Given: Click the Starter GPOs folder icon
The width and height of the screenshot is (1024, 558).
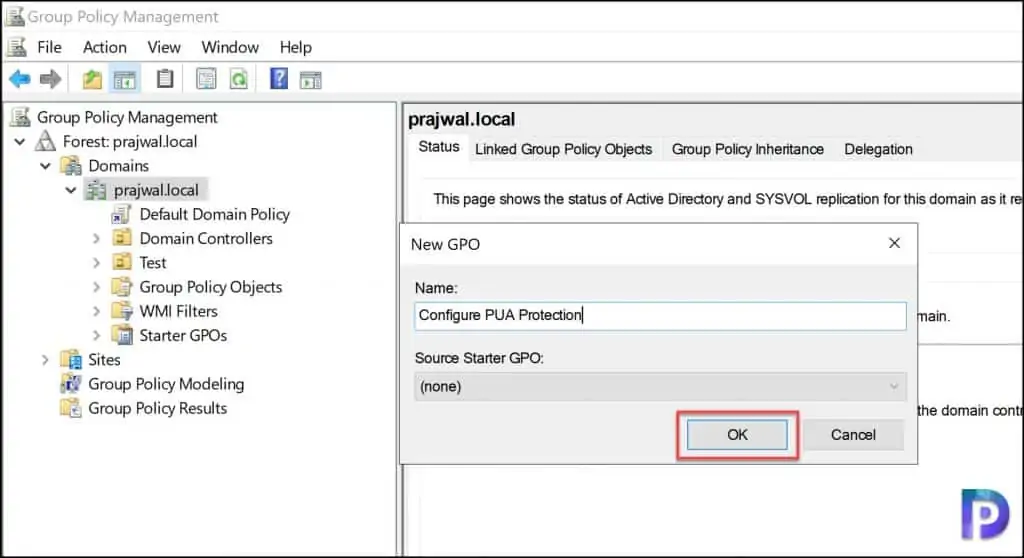Looking at the screenshot, I should pos(122,335).
